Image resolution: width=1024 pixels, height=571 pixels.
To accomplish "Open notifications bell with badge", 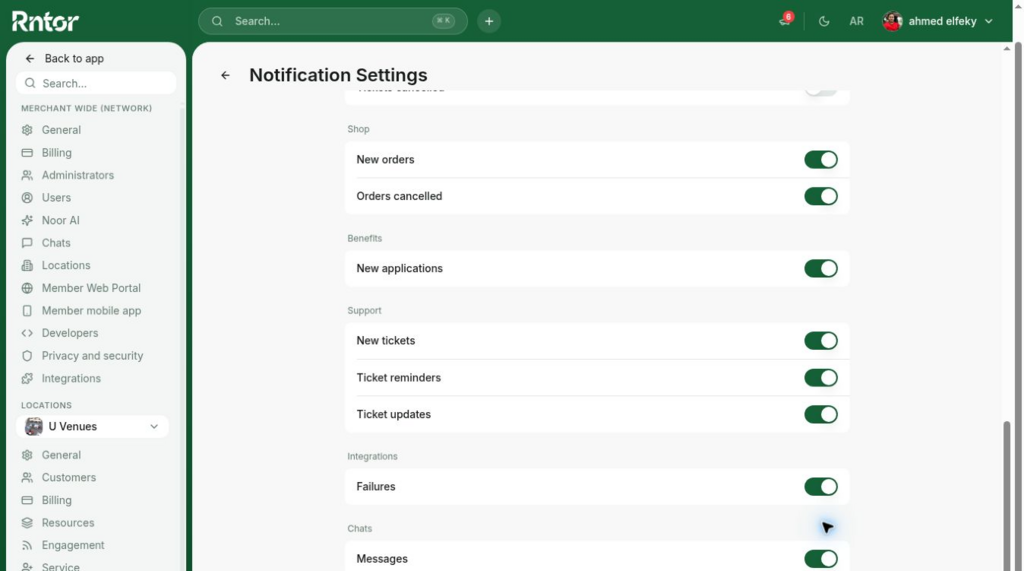I will [784, 21].
